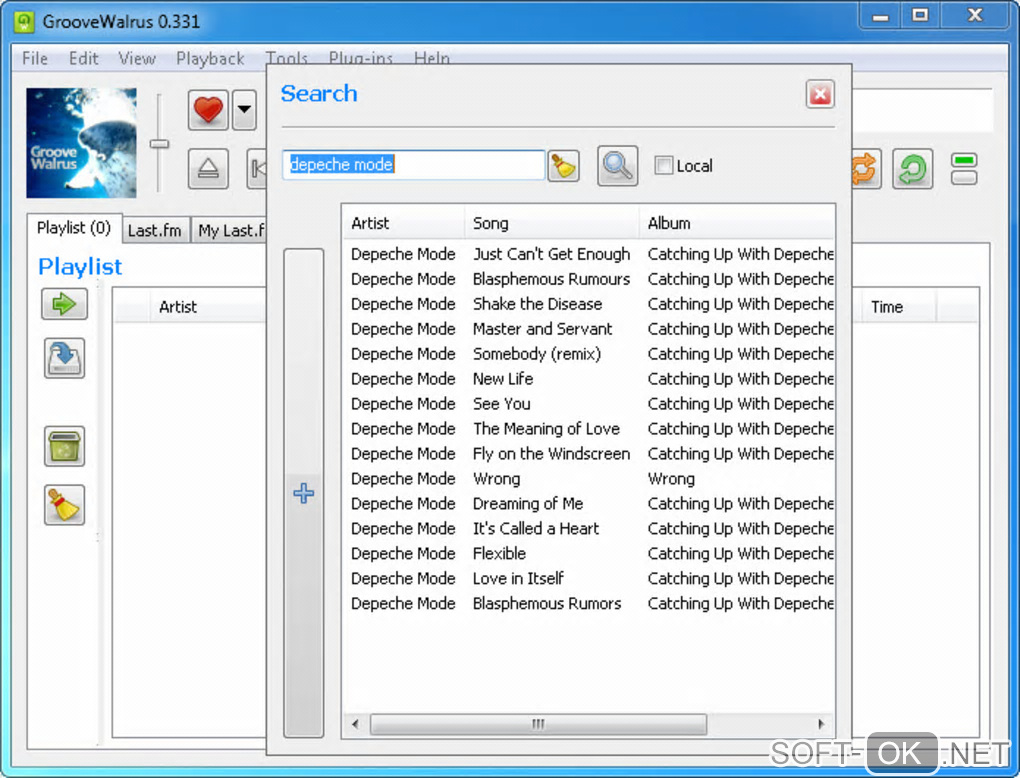Open the File menu

(x=34, y=59)
